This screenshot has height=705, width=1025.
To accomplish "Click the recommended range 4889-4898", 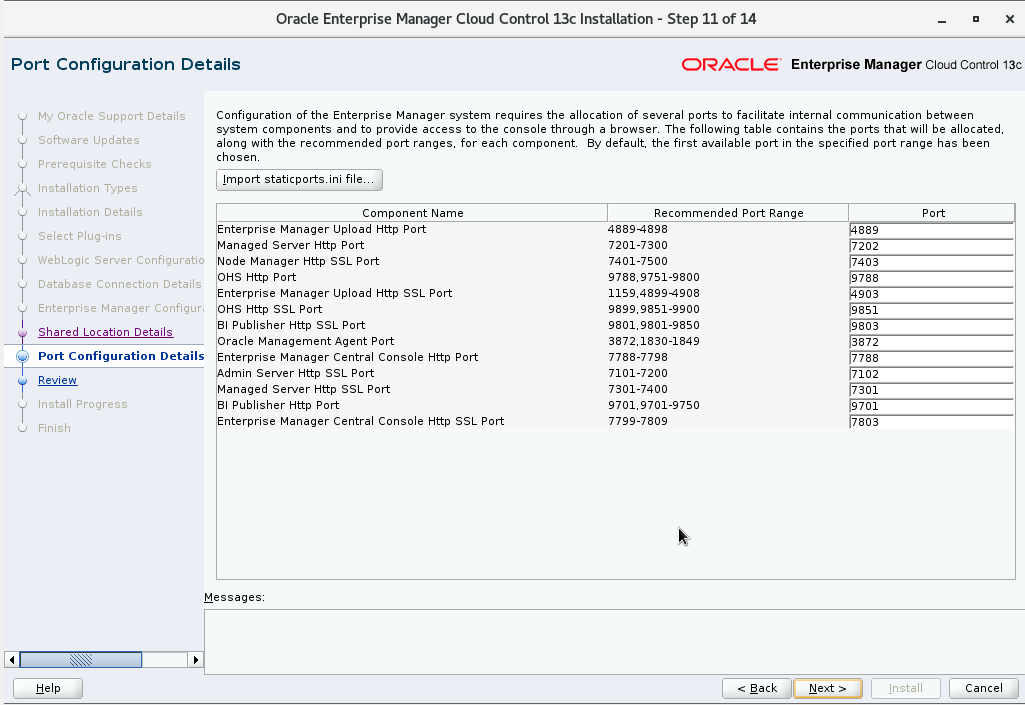I will (x=638, y=230).
